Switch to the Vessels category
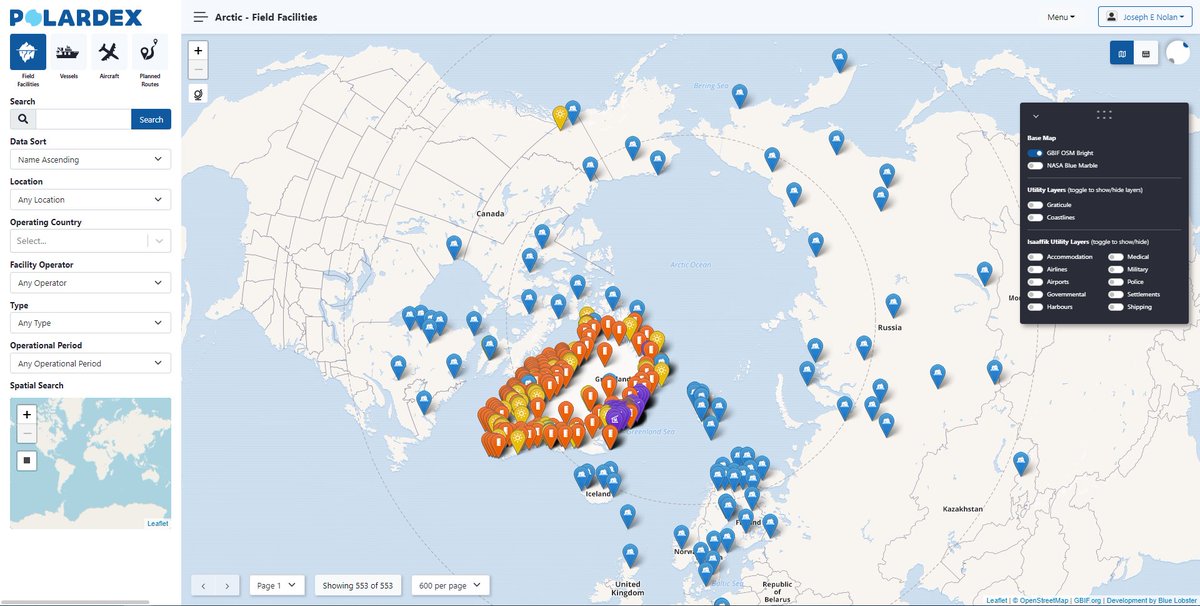 pos(67,52)
